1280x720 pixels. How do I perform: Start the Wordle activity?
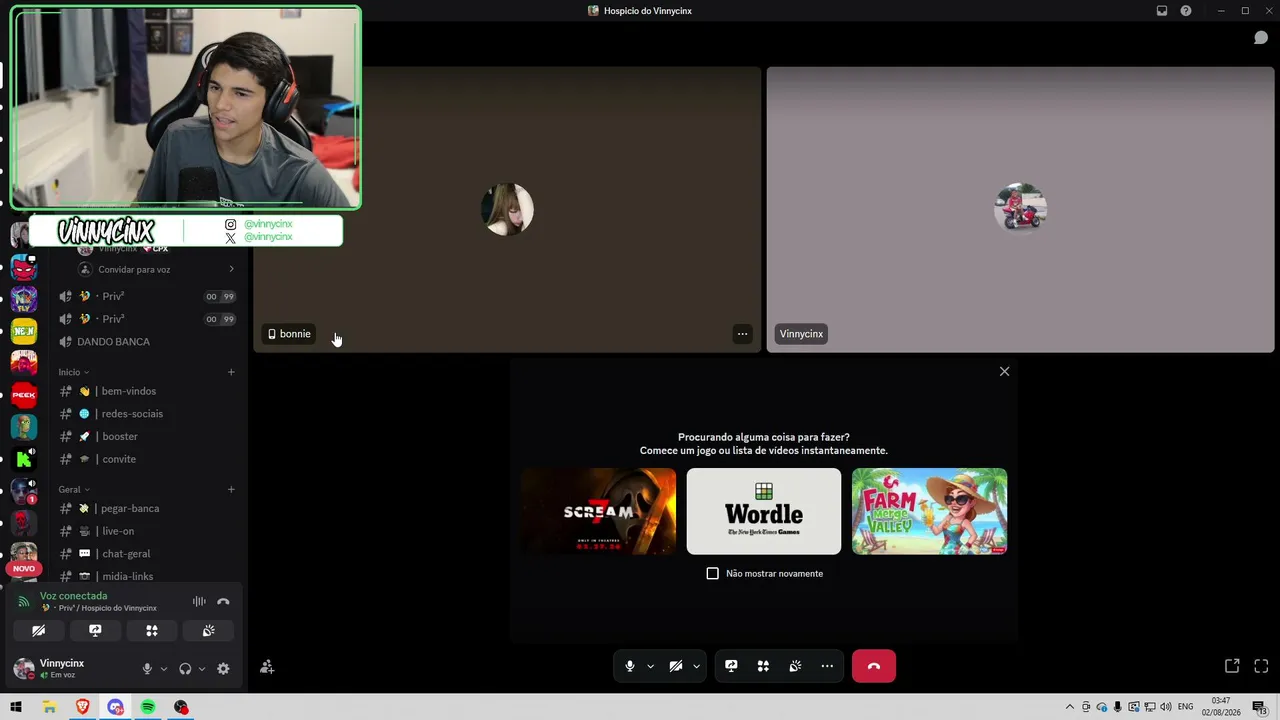(x=764, y=511)
